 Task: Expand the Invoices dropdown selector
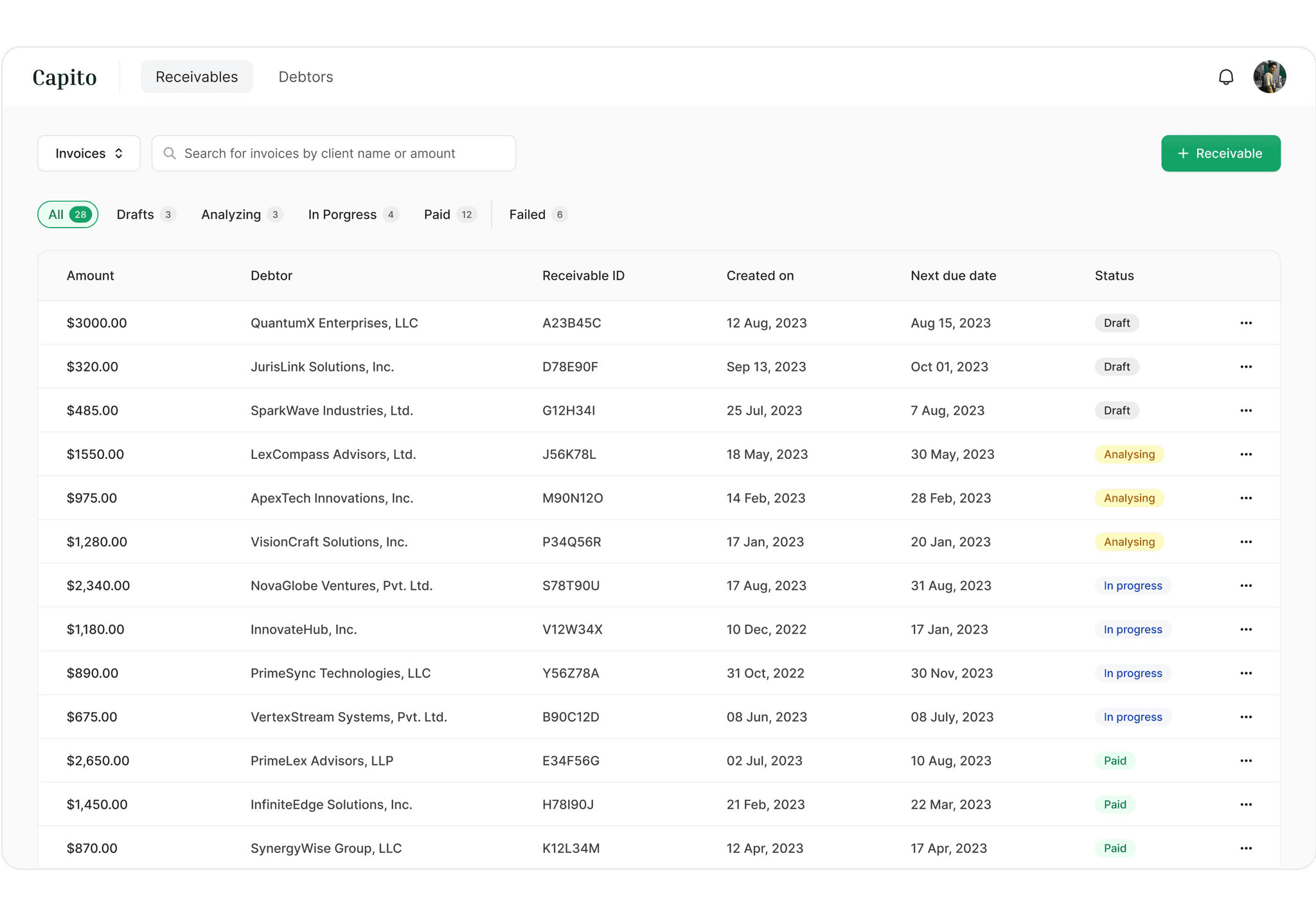point(89,153)
